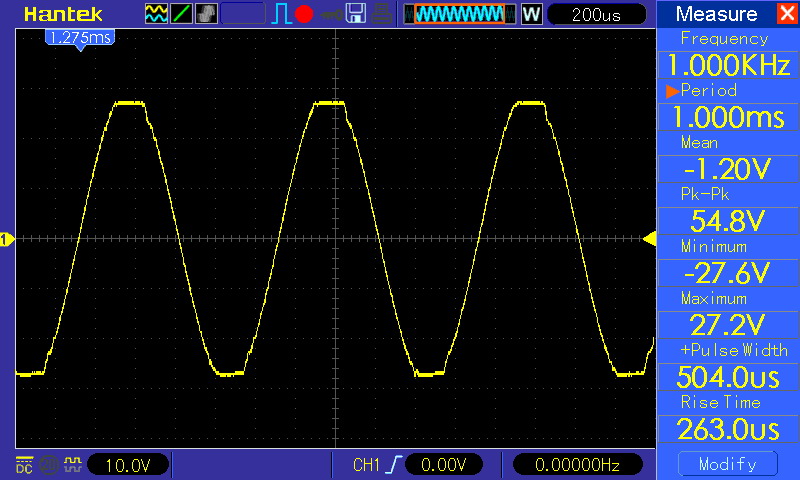Click the 263.0us rise time value

(x=728, y=429)
